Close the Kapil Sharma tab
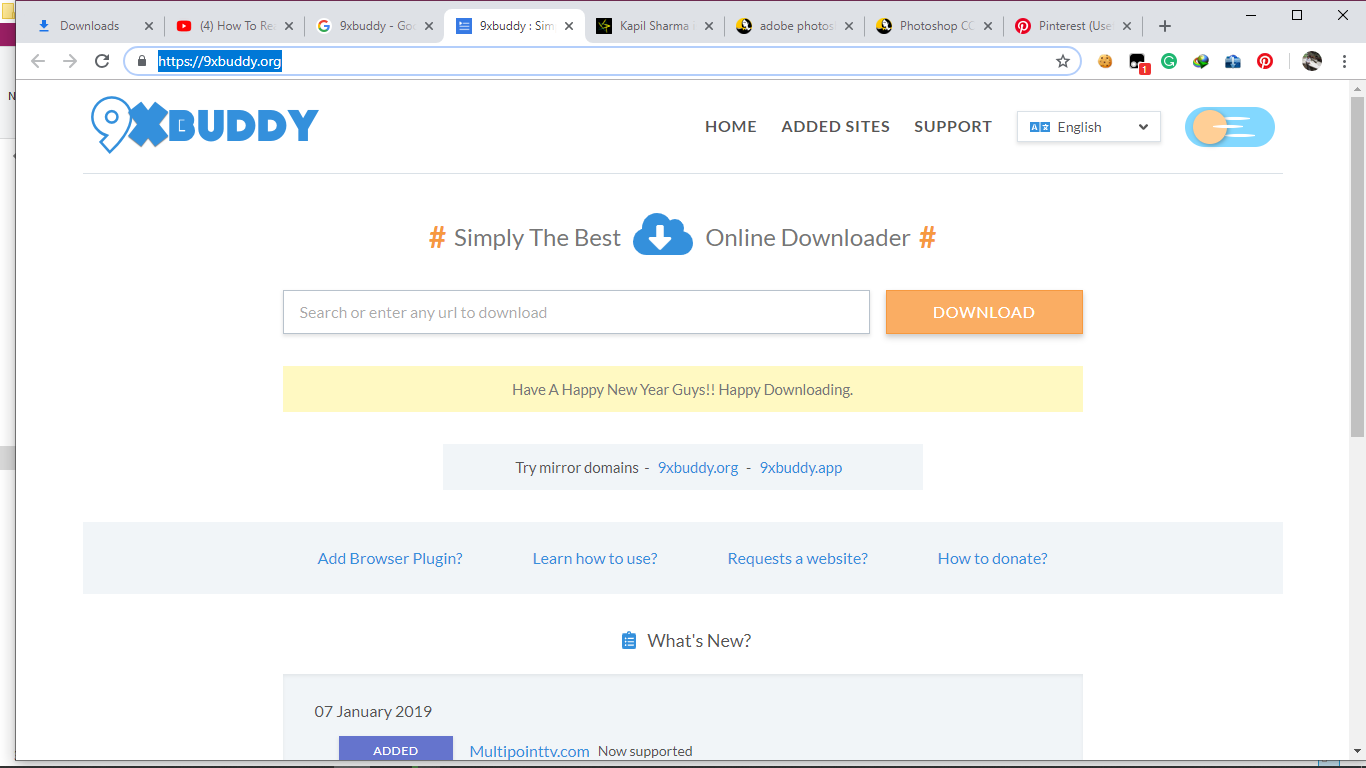 coord(709,26)
